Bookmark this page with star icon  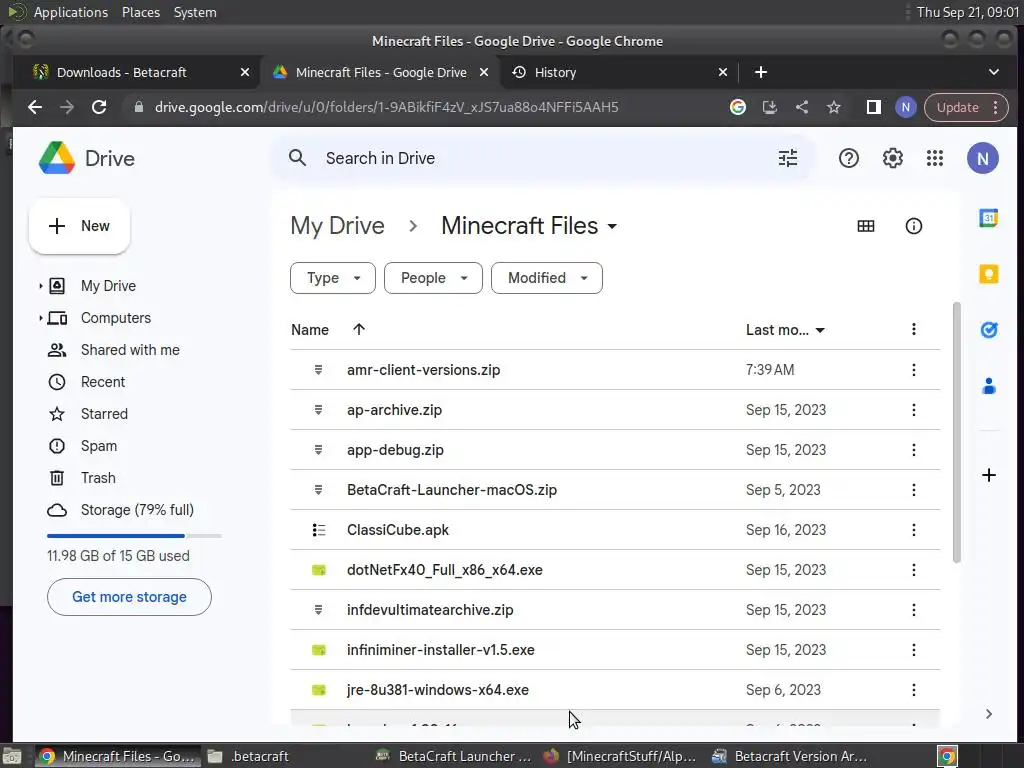click(x=834, y=107)
